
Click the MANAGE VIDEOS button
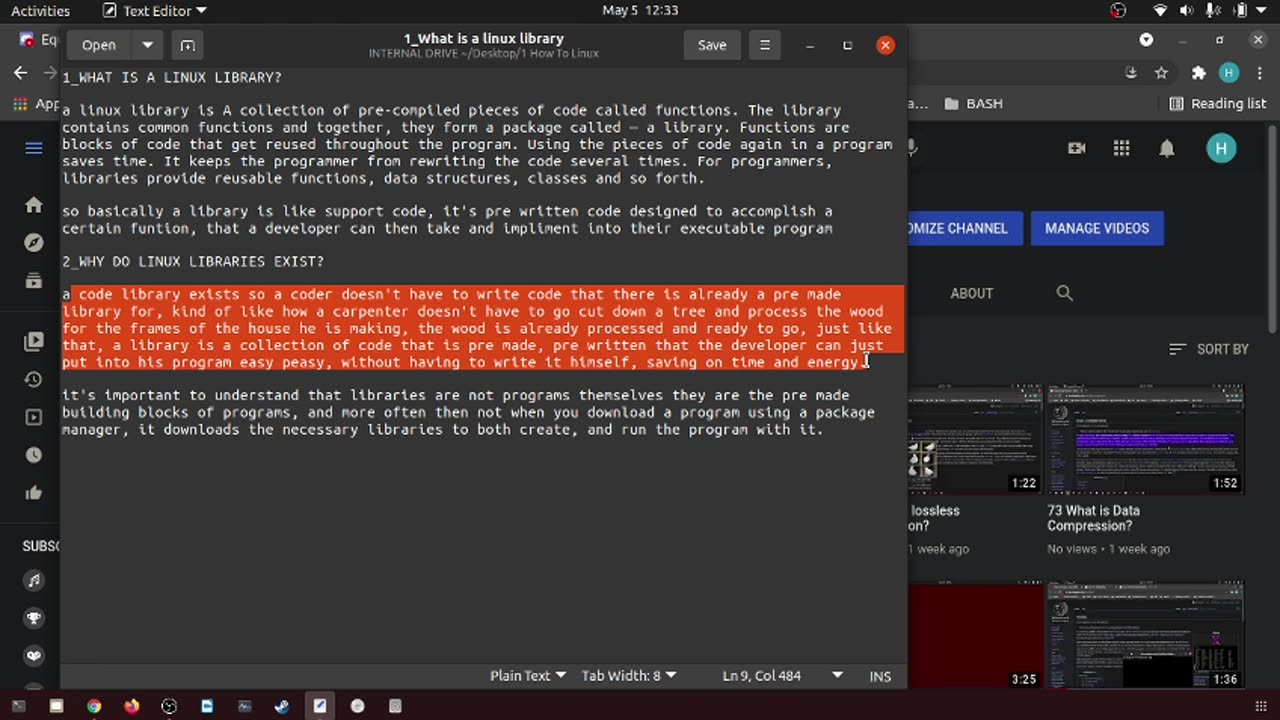1097,228
